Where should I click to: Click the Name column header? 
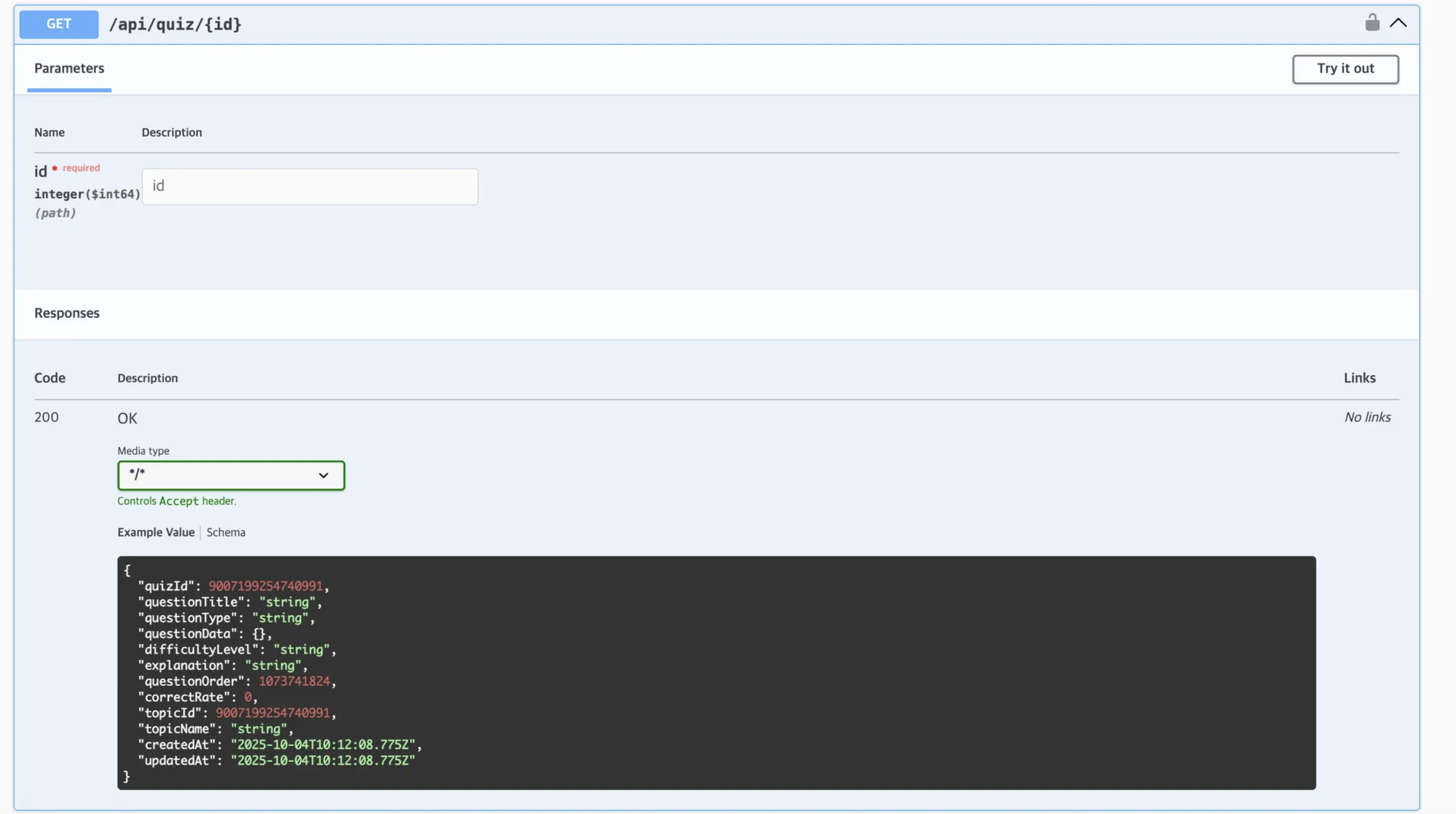point(49,132)
